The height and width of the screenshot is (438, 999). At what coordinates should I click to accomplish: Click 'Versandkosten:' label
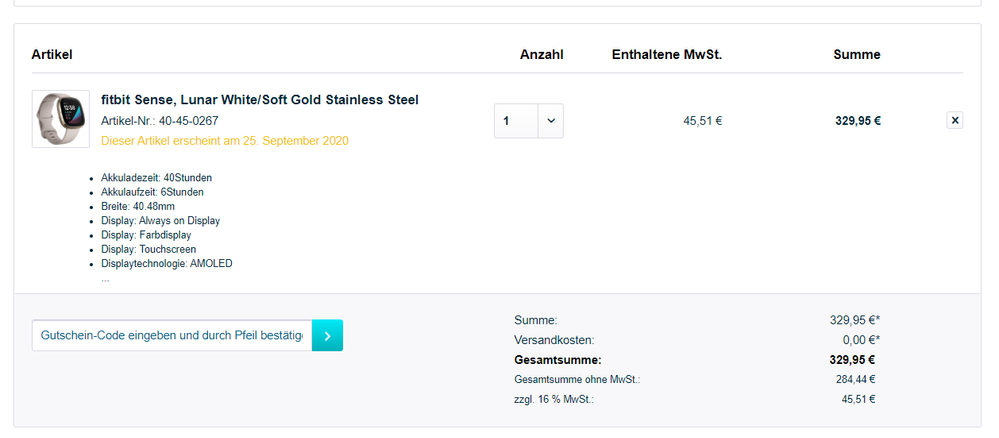coord(554,340)
